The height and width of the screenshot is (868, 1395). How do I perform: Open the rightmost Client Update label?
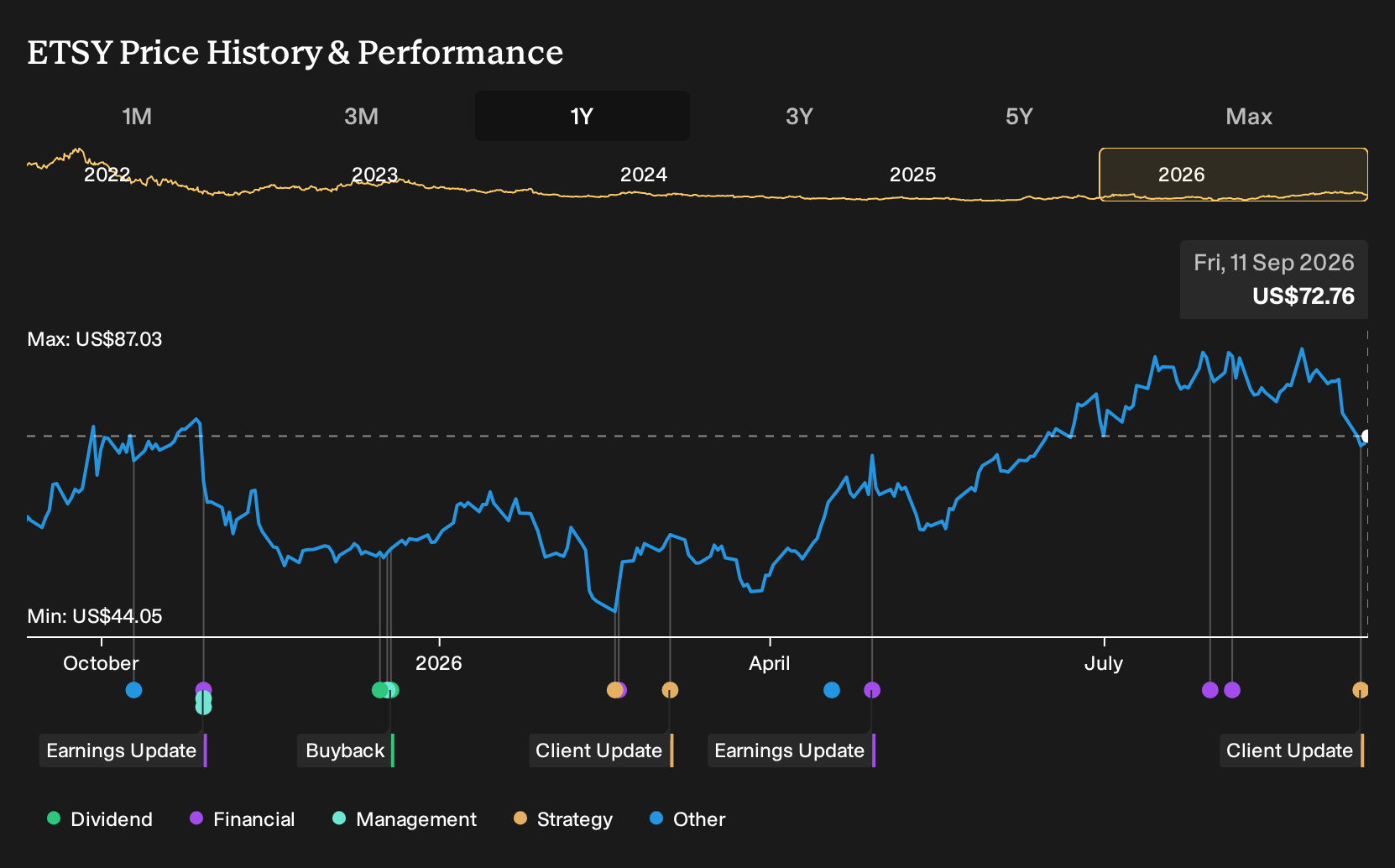(x=1292, y=750)
